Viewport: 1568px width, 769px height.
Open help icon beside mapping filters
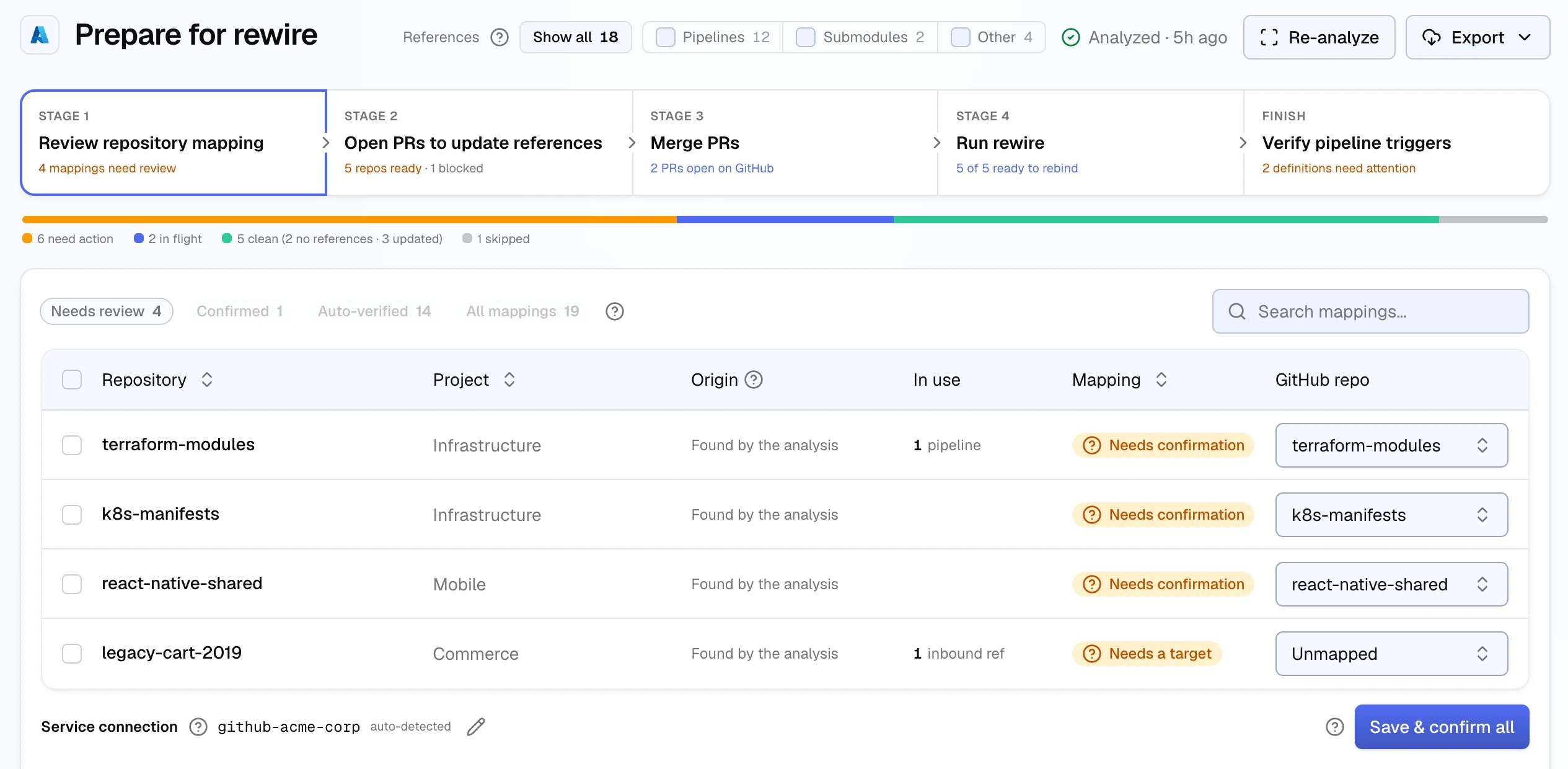pos(614,311)
